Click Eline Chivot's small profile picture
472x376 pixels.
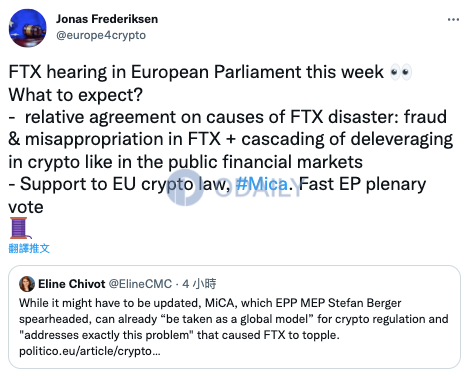point(27,284)
